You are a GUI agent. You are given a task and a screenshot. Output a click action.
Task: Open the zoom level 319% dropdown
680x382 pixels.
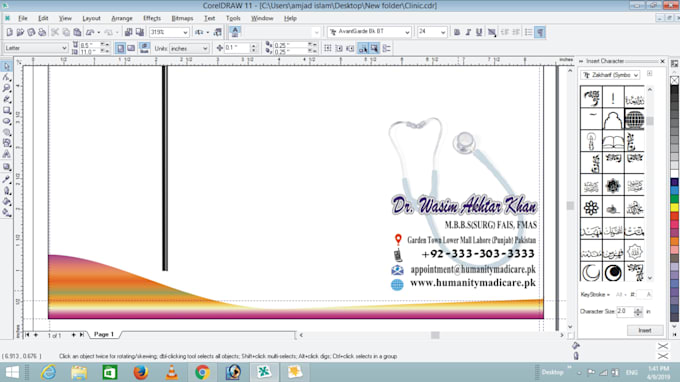click(185, 32)
